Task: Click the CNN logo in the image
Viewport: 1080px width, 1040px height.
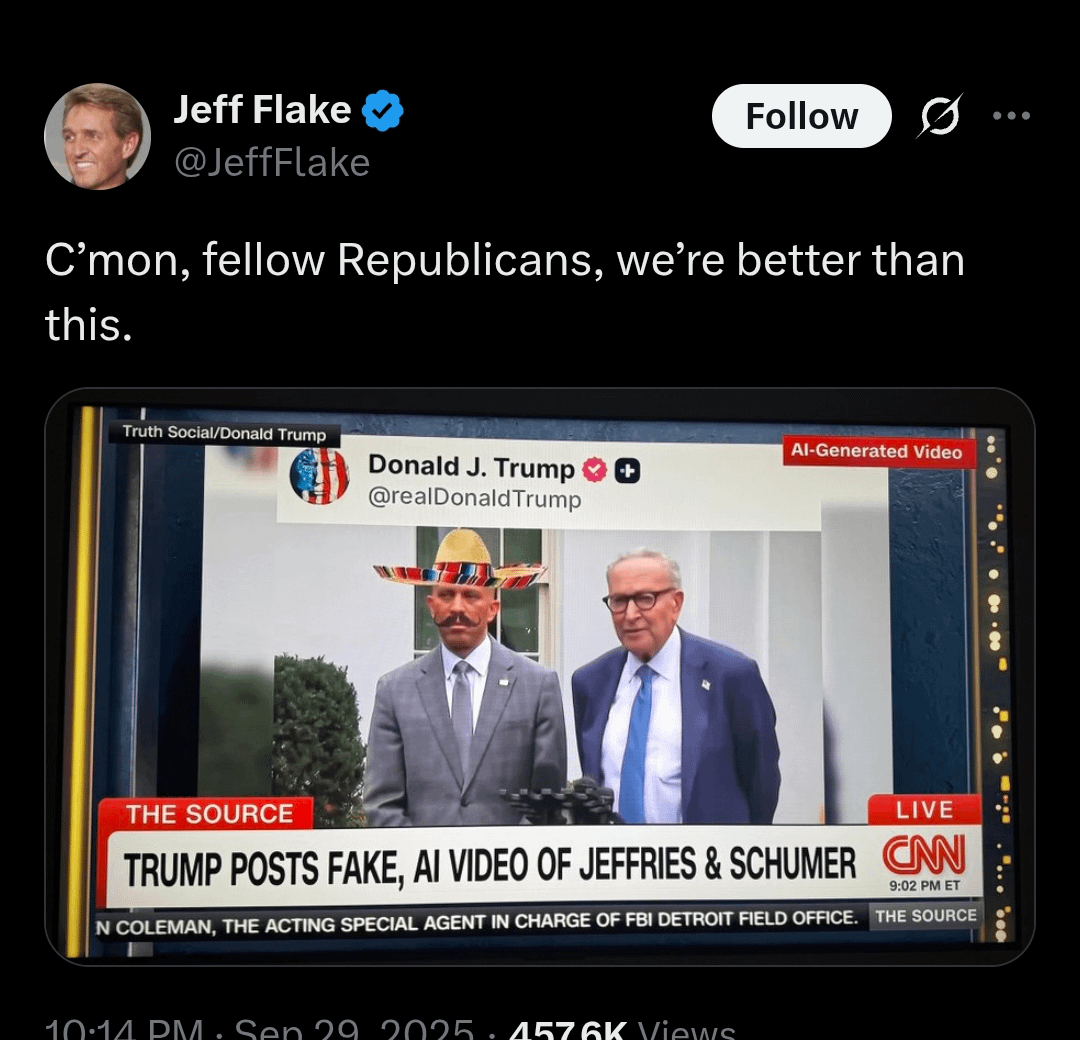Action: (924, 854)
